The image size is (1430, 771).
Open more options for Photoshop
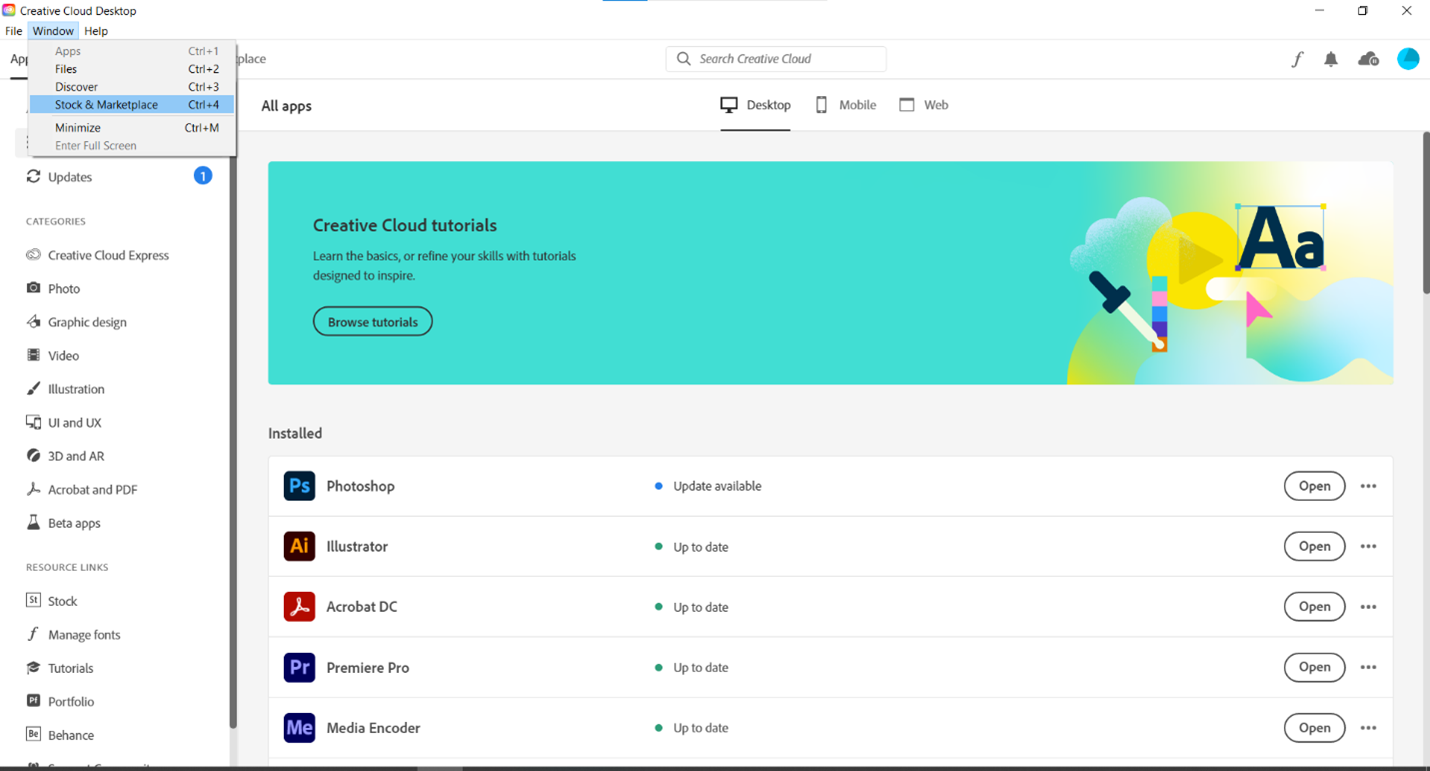click(1368, 486)
